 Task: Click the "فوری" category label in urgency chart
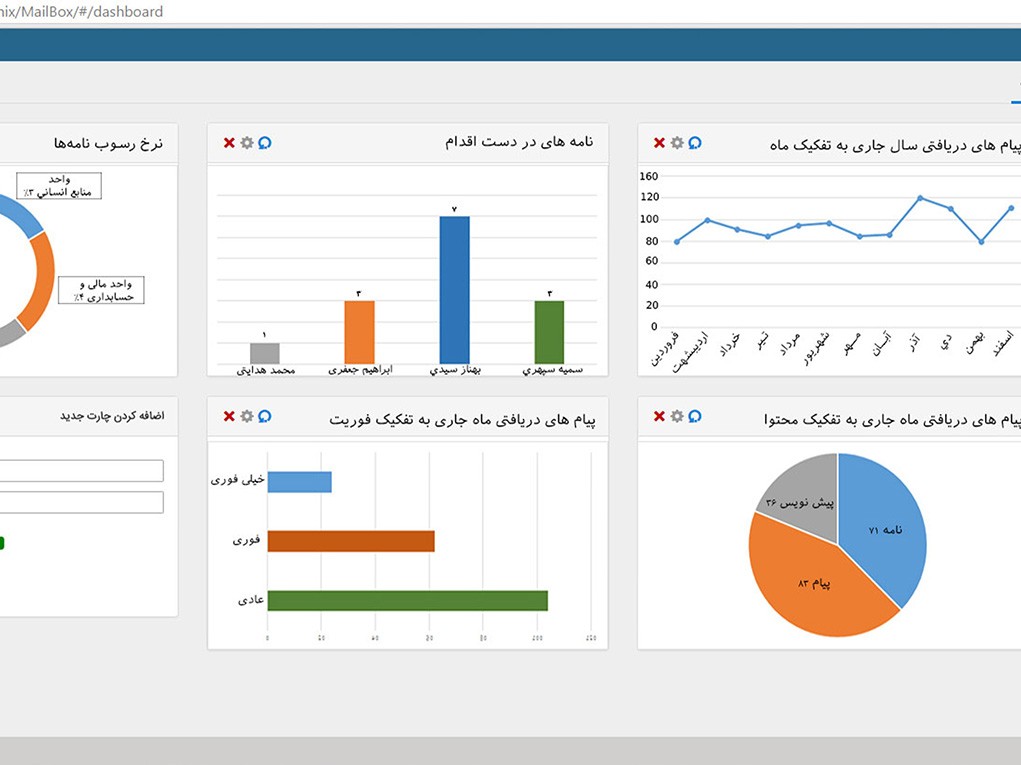point(246,540)
